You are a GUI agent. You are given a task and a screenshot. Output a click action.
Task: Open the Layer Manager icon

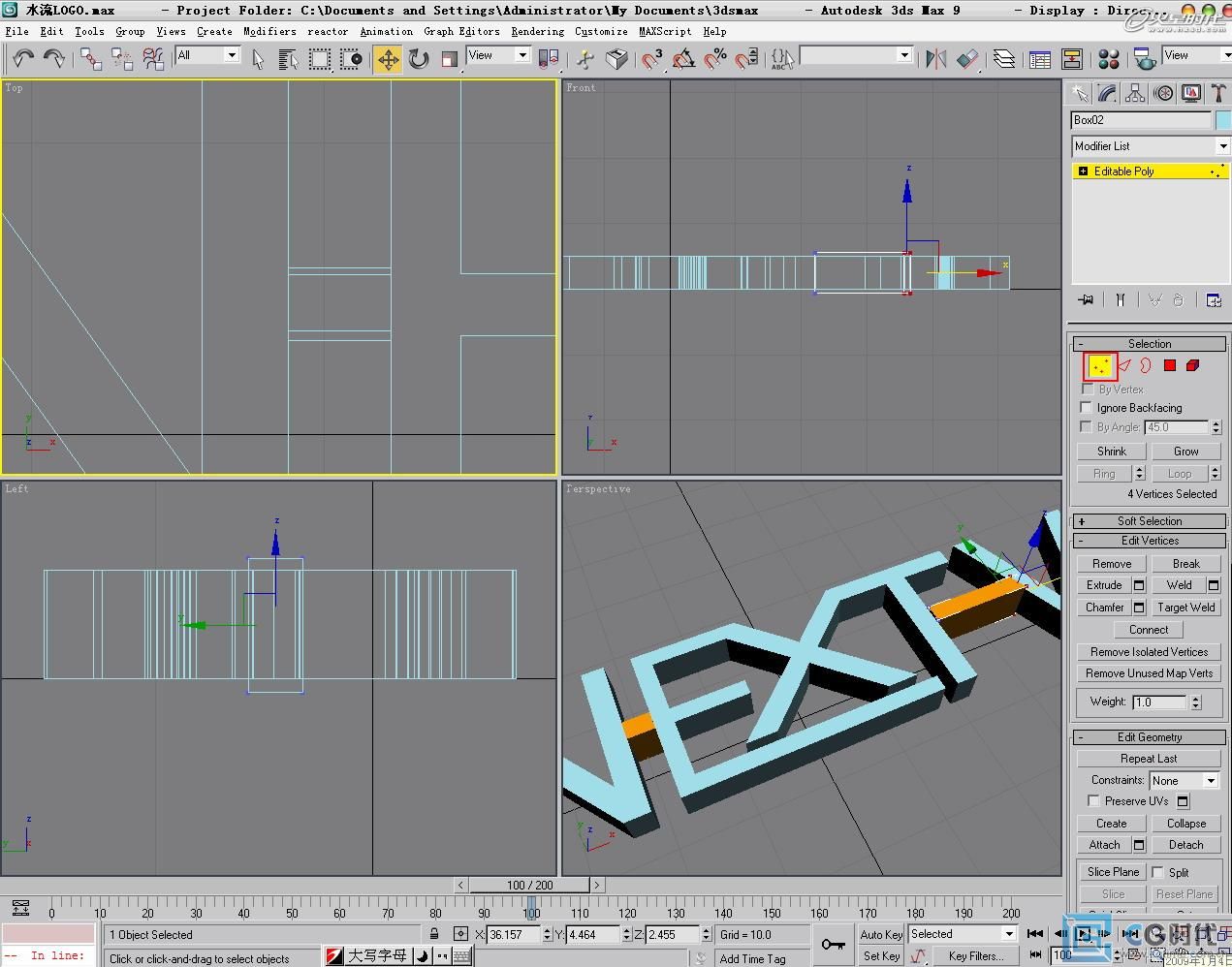1004,59
